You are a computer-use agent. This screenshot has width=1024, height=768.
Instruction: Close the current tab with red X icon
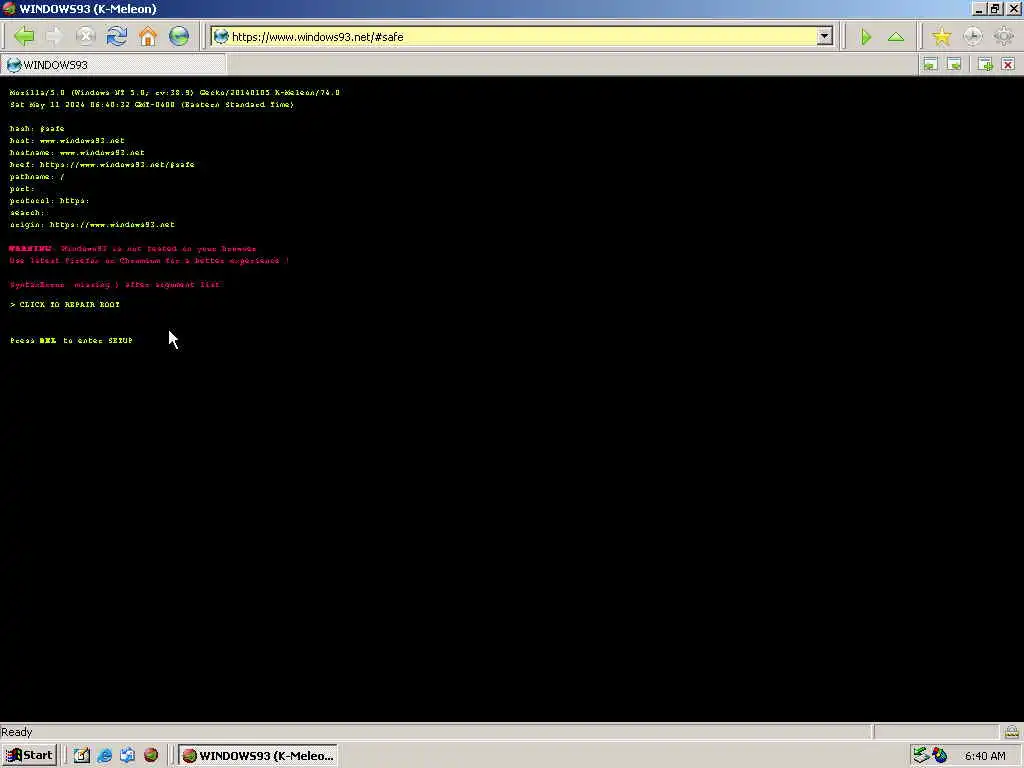click(1008, 64)
